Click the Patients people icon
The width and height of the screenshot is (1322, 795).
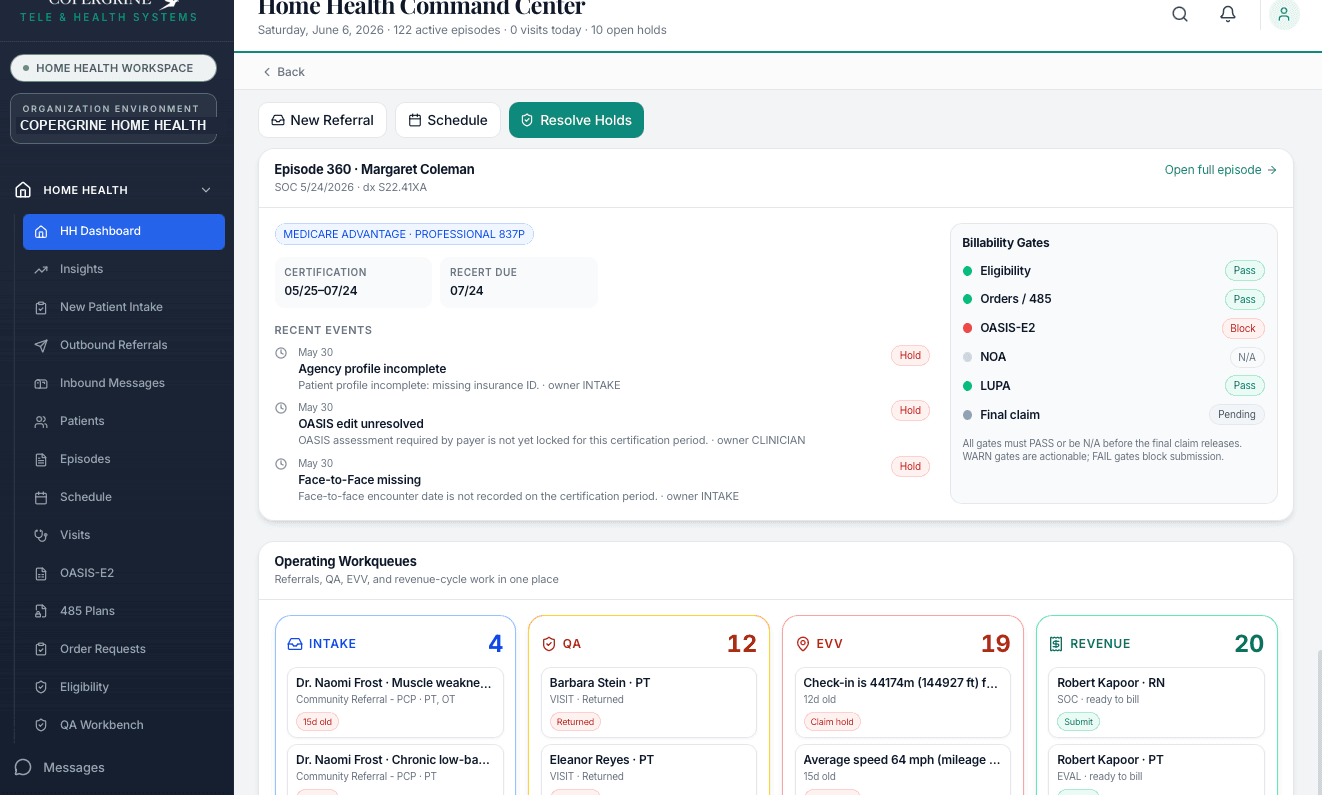(x=41, y=421)
